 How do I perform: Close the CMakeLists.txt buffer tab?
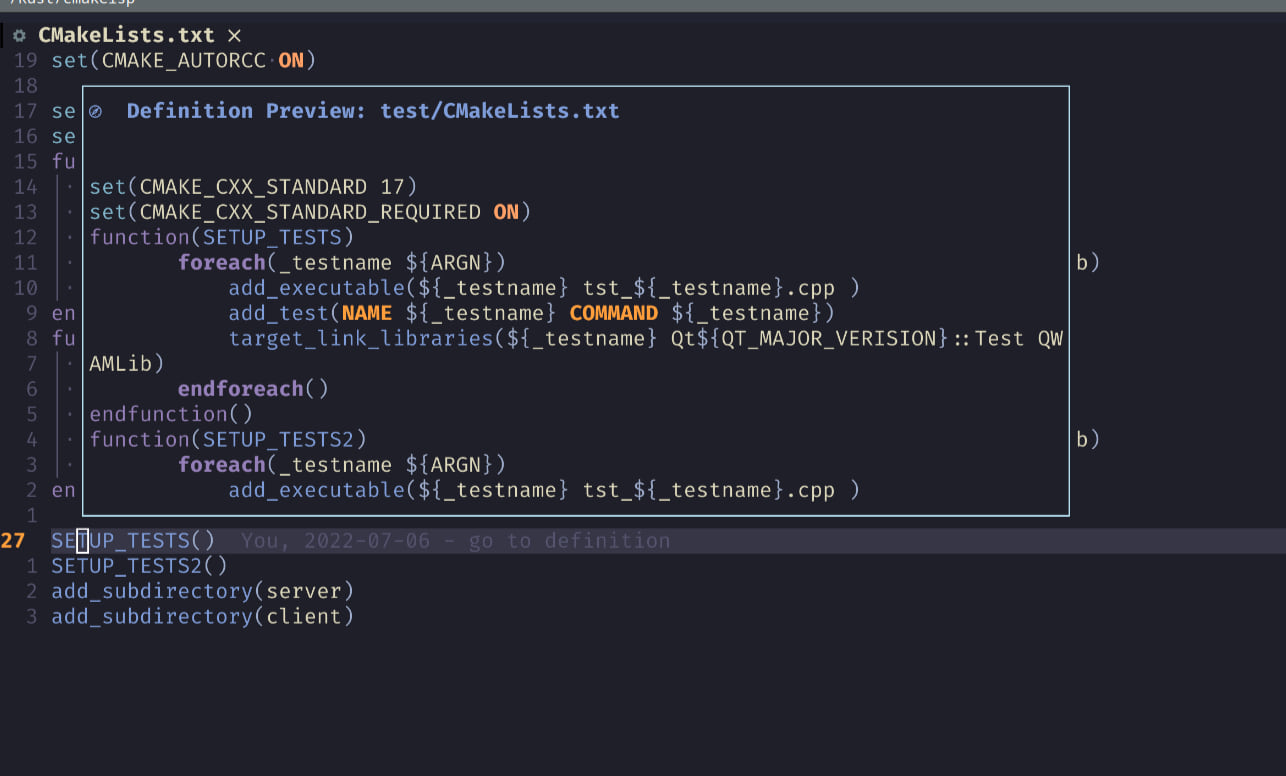234,35
